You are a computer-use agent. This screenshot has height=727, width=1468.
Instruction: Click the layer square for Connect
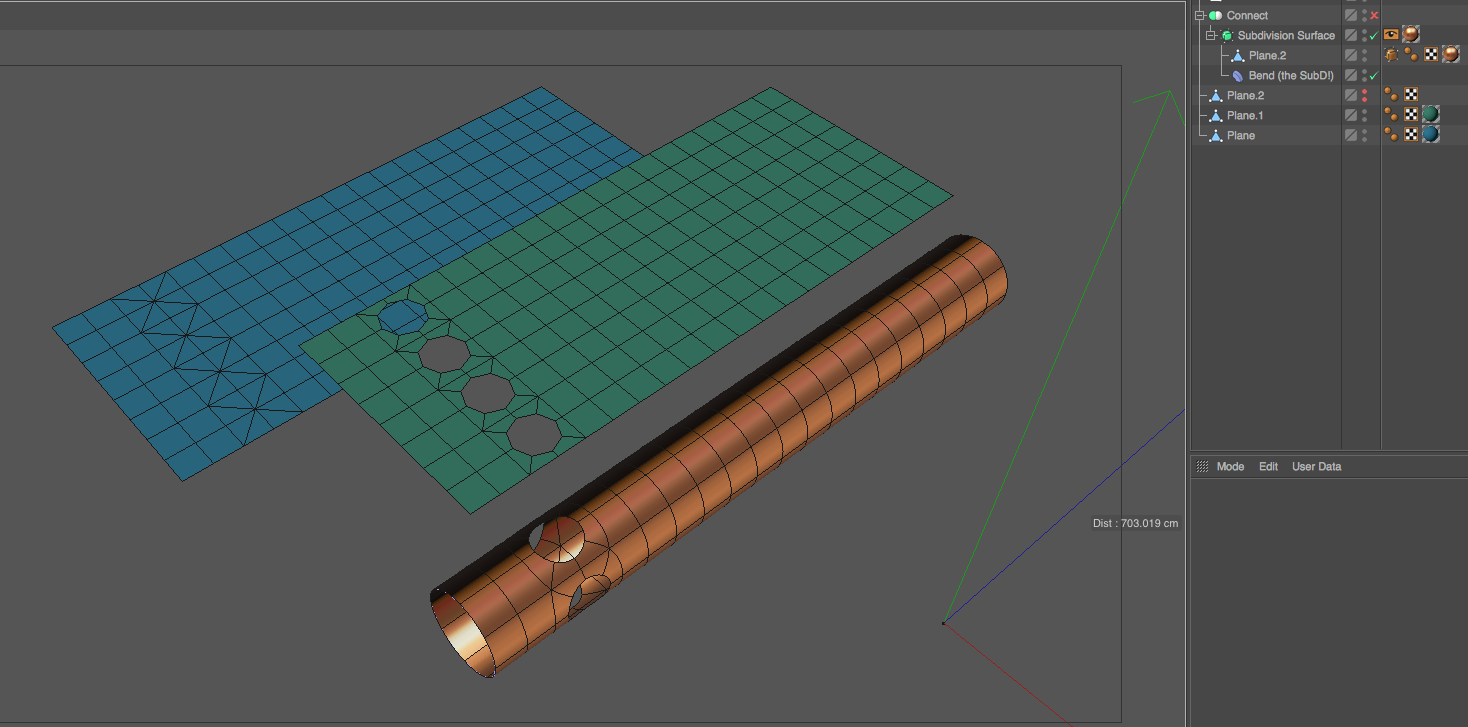[x=1351, y=16]
